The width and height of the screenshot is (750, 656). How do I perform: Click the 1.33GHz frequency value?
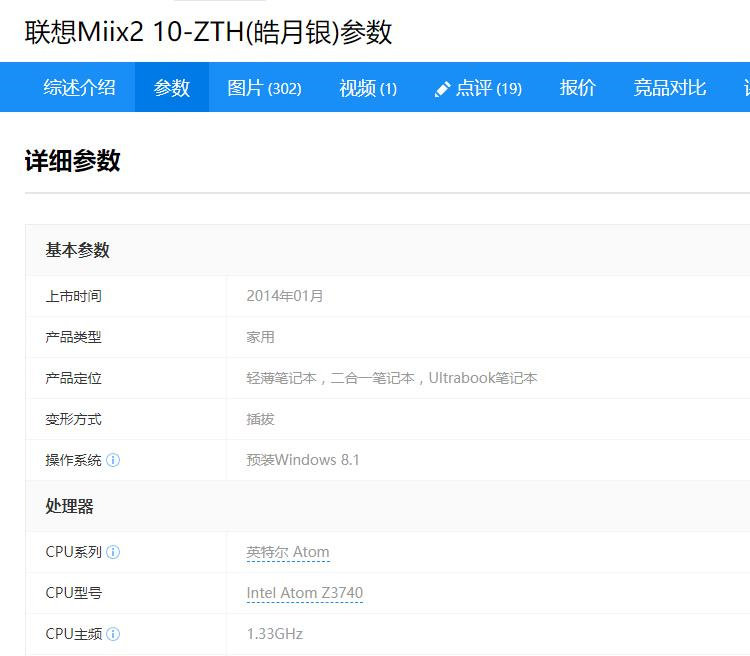[275, 634]
